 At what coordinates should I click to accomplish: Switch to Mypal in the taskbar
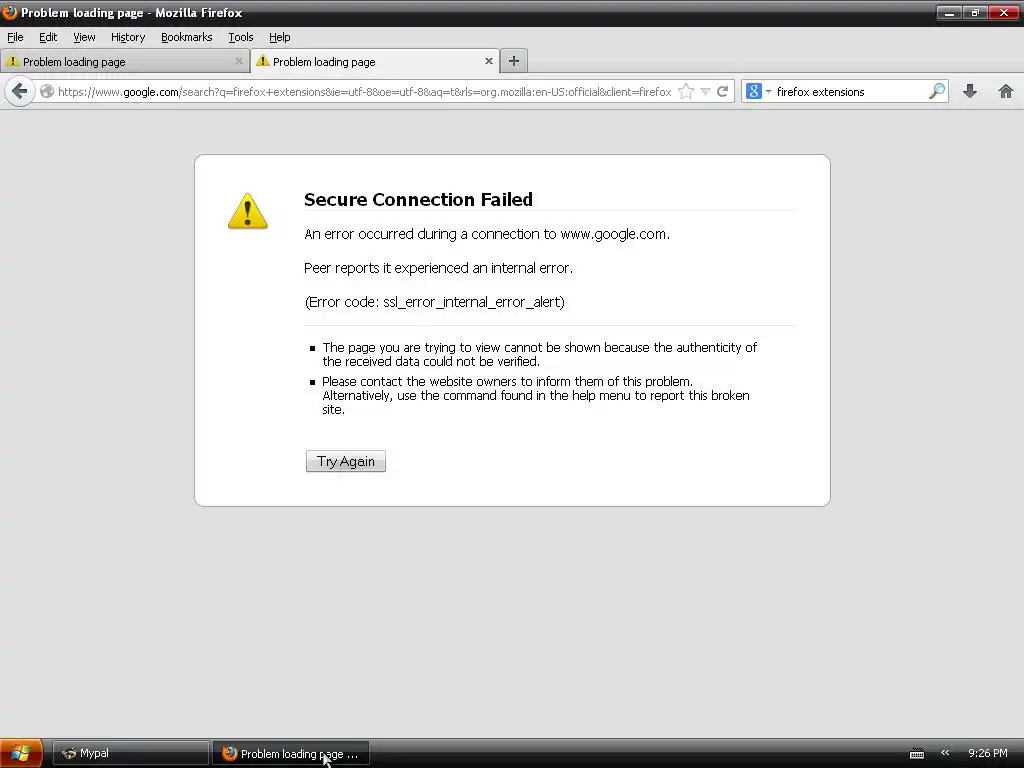click(131, 753)
